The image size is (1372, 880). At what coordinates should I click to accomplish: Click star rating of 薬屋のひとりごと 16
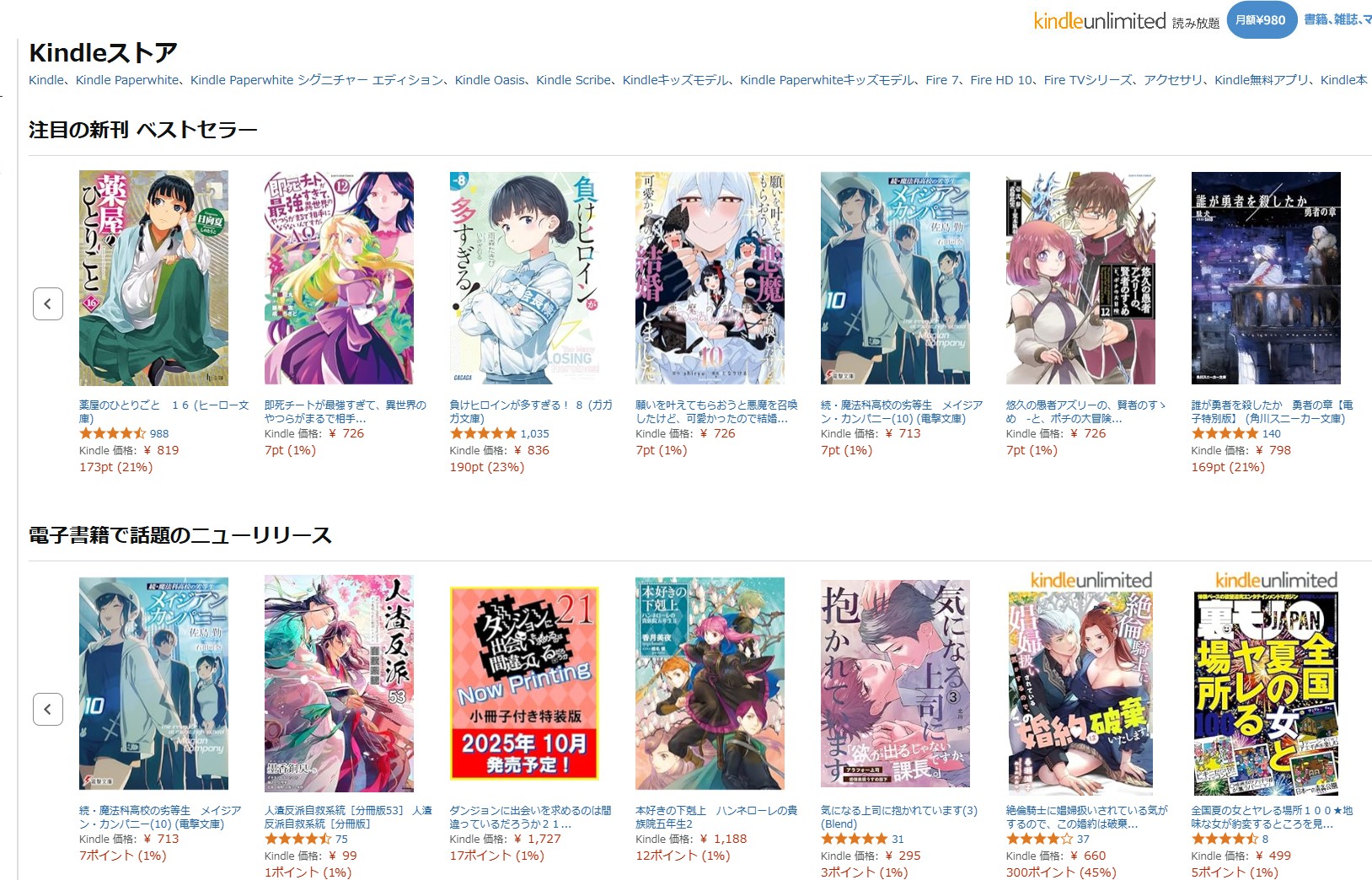113,433
